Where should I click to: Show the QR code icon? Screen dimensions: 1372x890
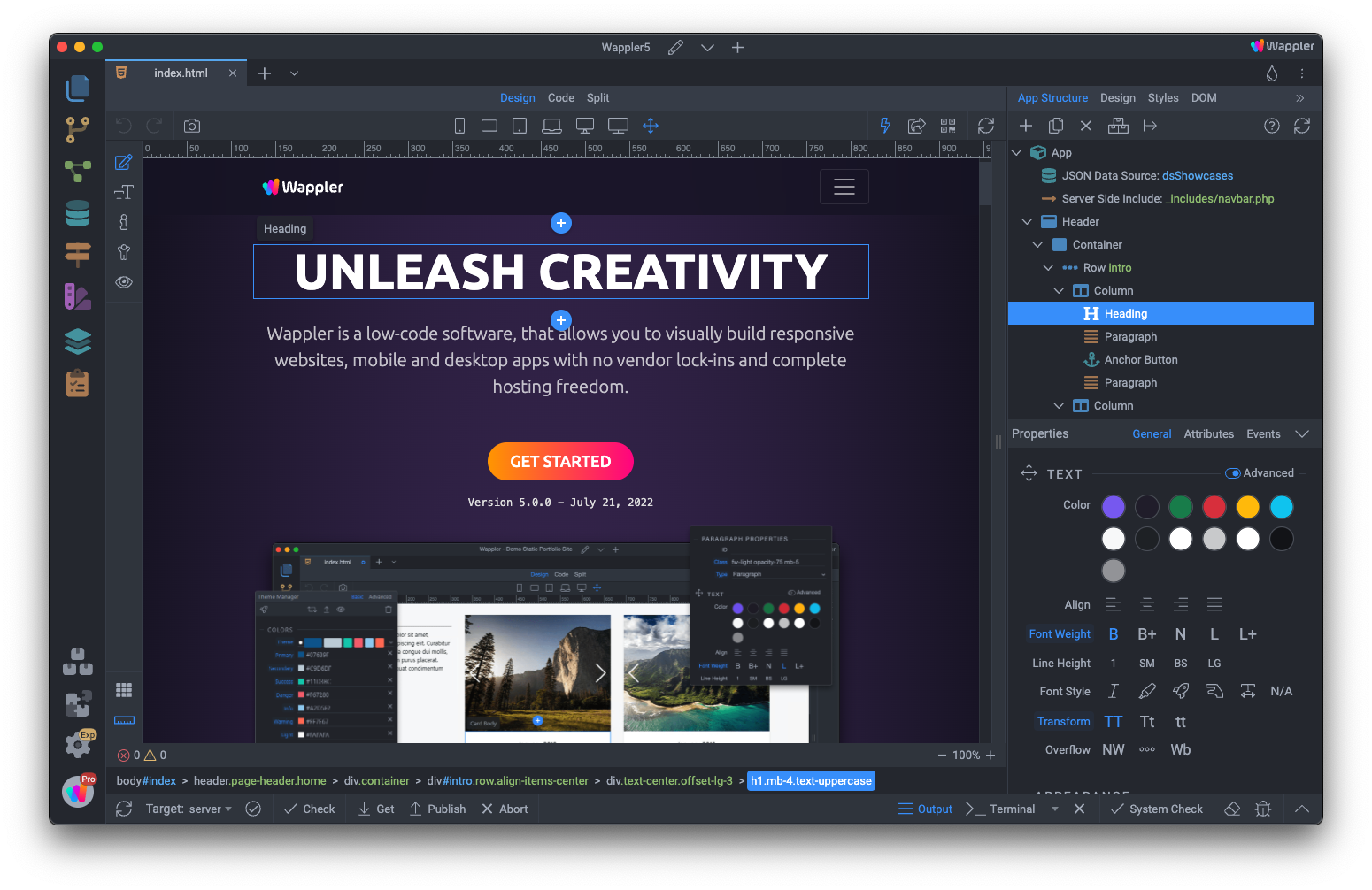coord(948,126)
